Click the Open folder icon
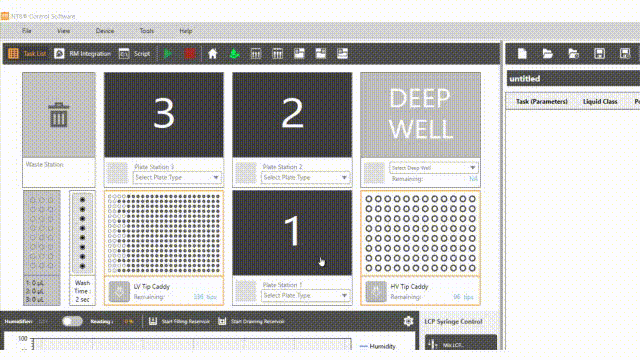This screenshot has height=360, width=640. coord(547,53)
